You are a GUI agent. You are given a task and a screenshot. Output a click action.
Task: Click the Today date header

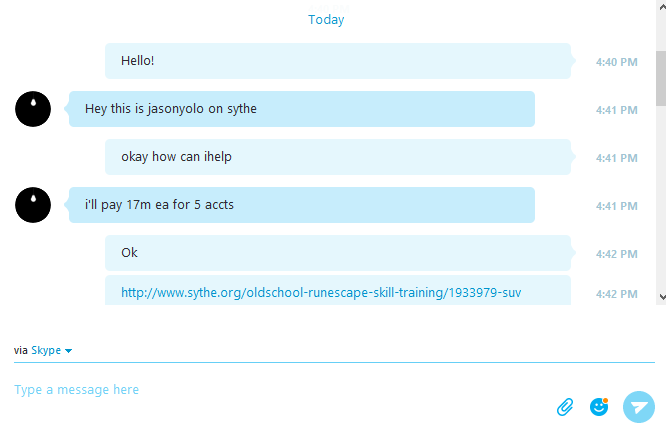pyautogui.click(x=326, y=20)
